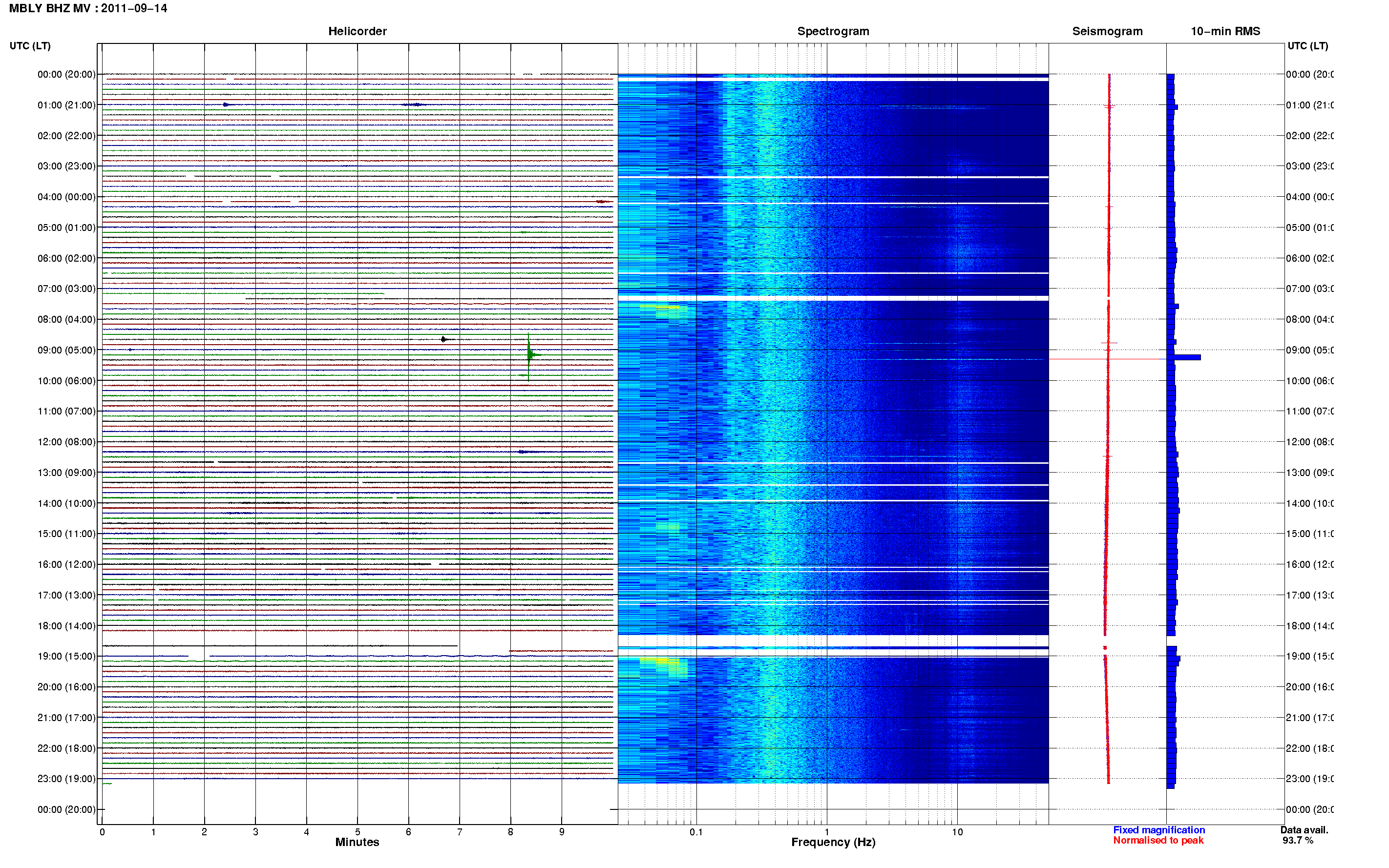
Task: Select the Spectrogram panel heading
Action: click(x=833, y=32)
